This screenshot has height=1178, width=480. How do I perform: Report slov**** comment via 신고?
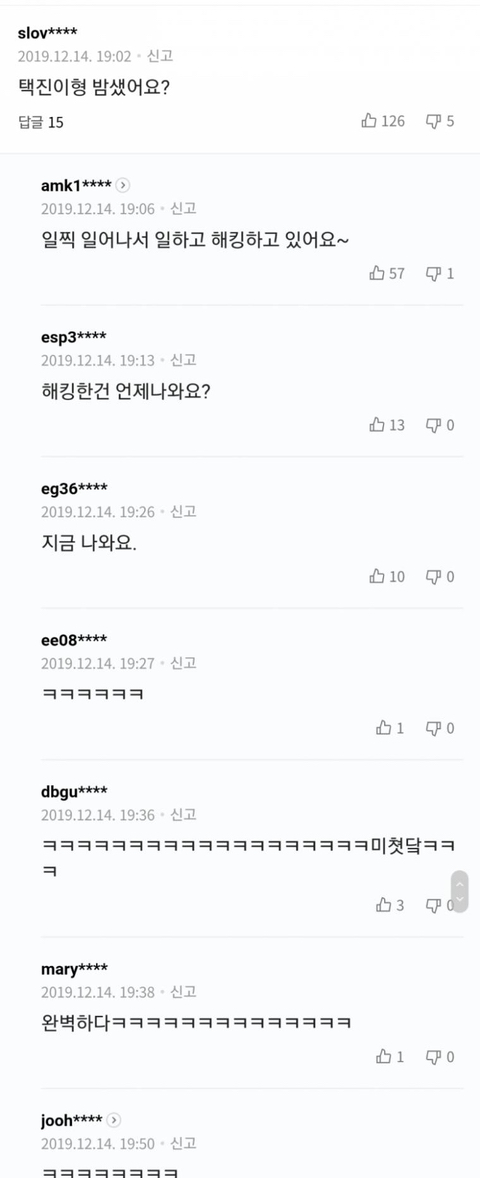(x=160, y=56)
